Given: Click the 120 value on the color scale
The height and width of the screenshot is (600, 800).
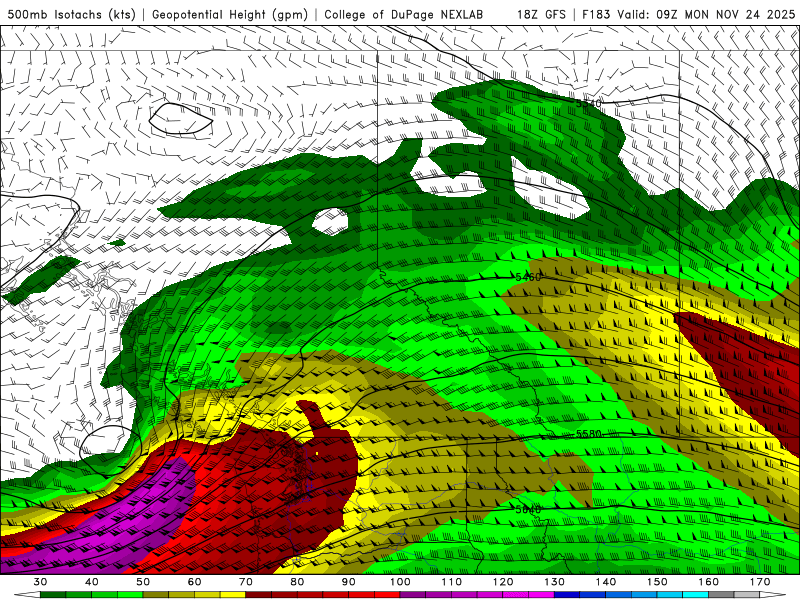Looking at the screenshot, I should [x=503, y=582].
